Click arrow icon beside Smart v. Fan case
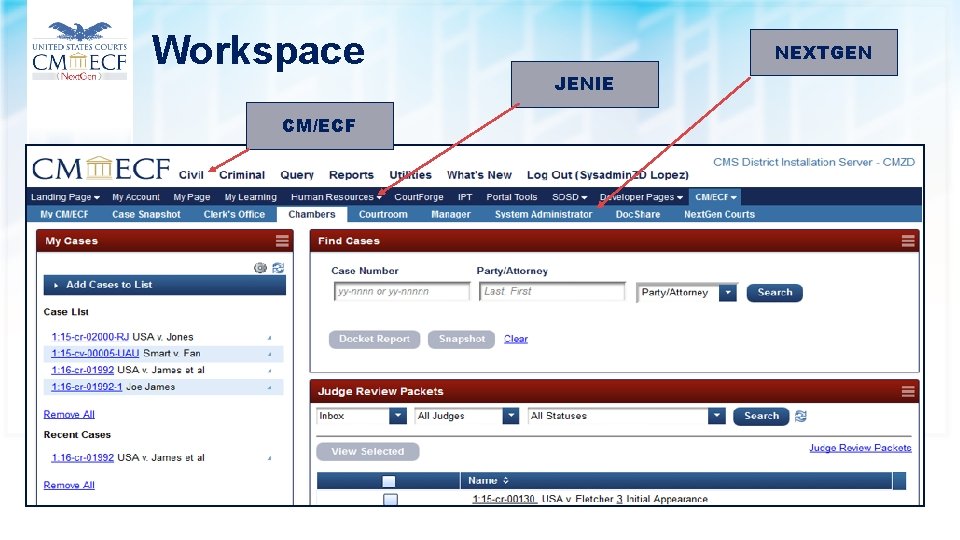Viewport: 960px width, 540px height. (x=269, y=354)
